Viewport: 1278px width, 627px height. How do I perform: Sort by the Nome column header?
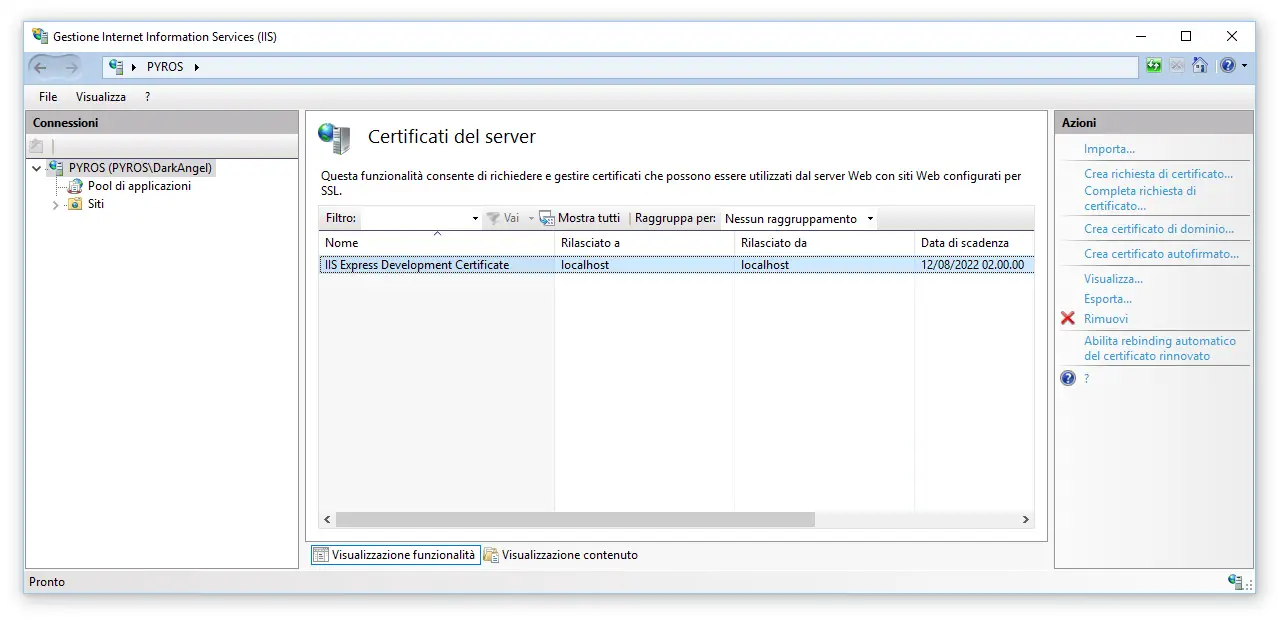coord(437,243)
